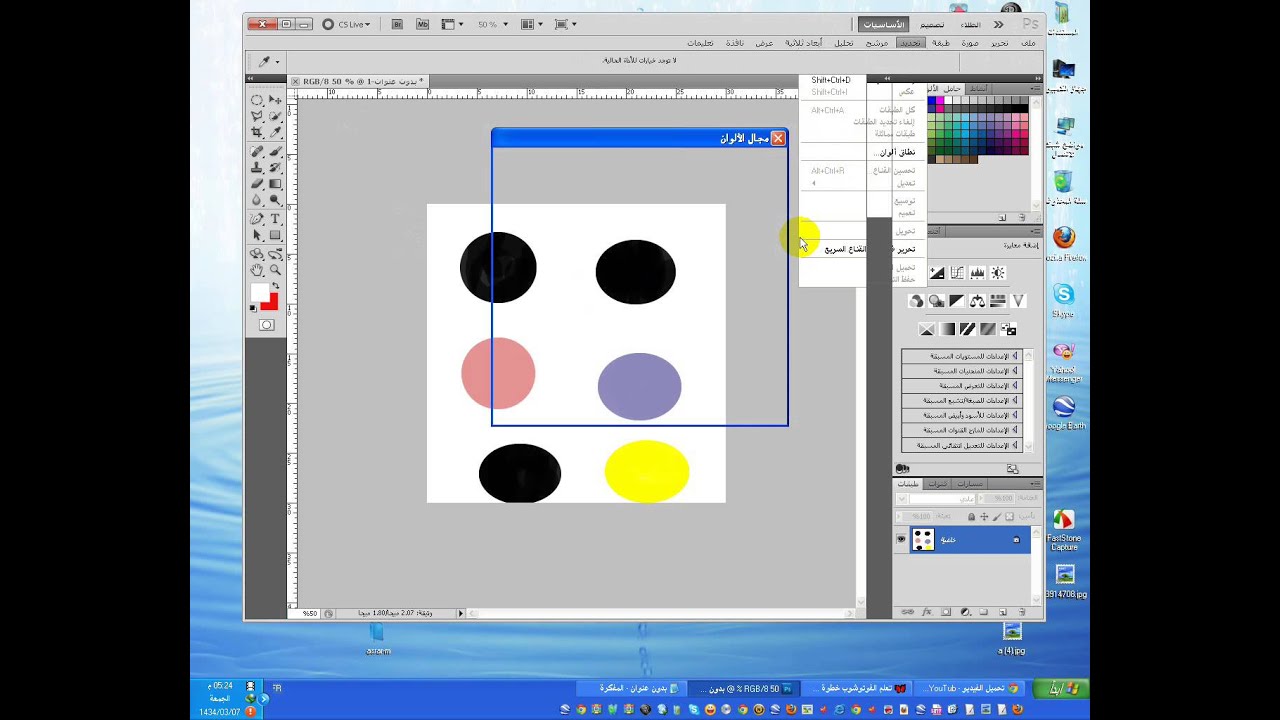Viewport: 1280px width, 720px height.
Task: Select the Polygonal Lasso tool
Action: pos(257,115)
